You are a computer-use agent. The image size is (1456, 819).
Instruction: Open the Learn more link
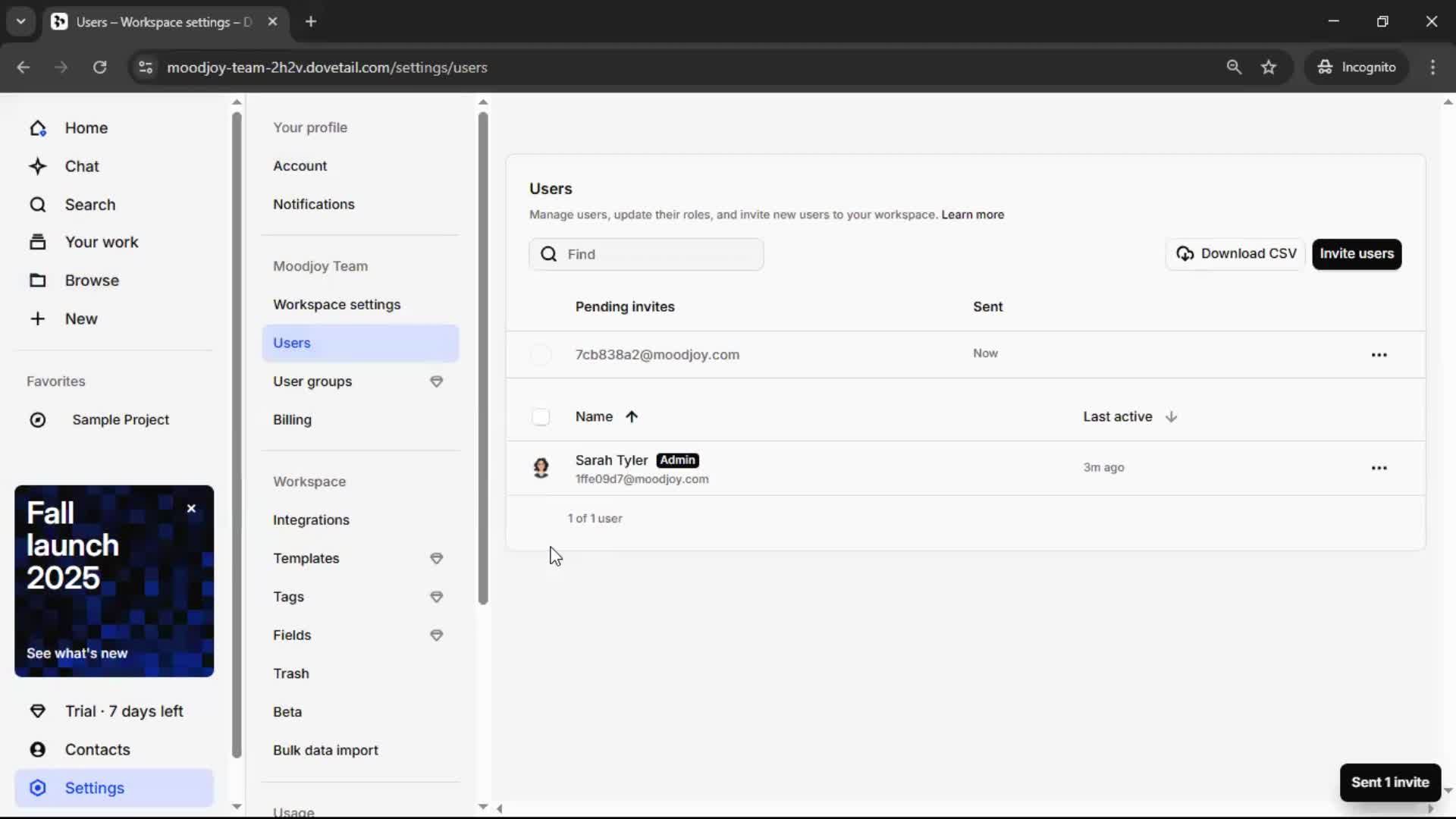tap(972, 215)
